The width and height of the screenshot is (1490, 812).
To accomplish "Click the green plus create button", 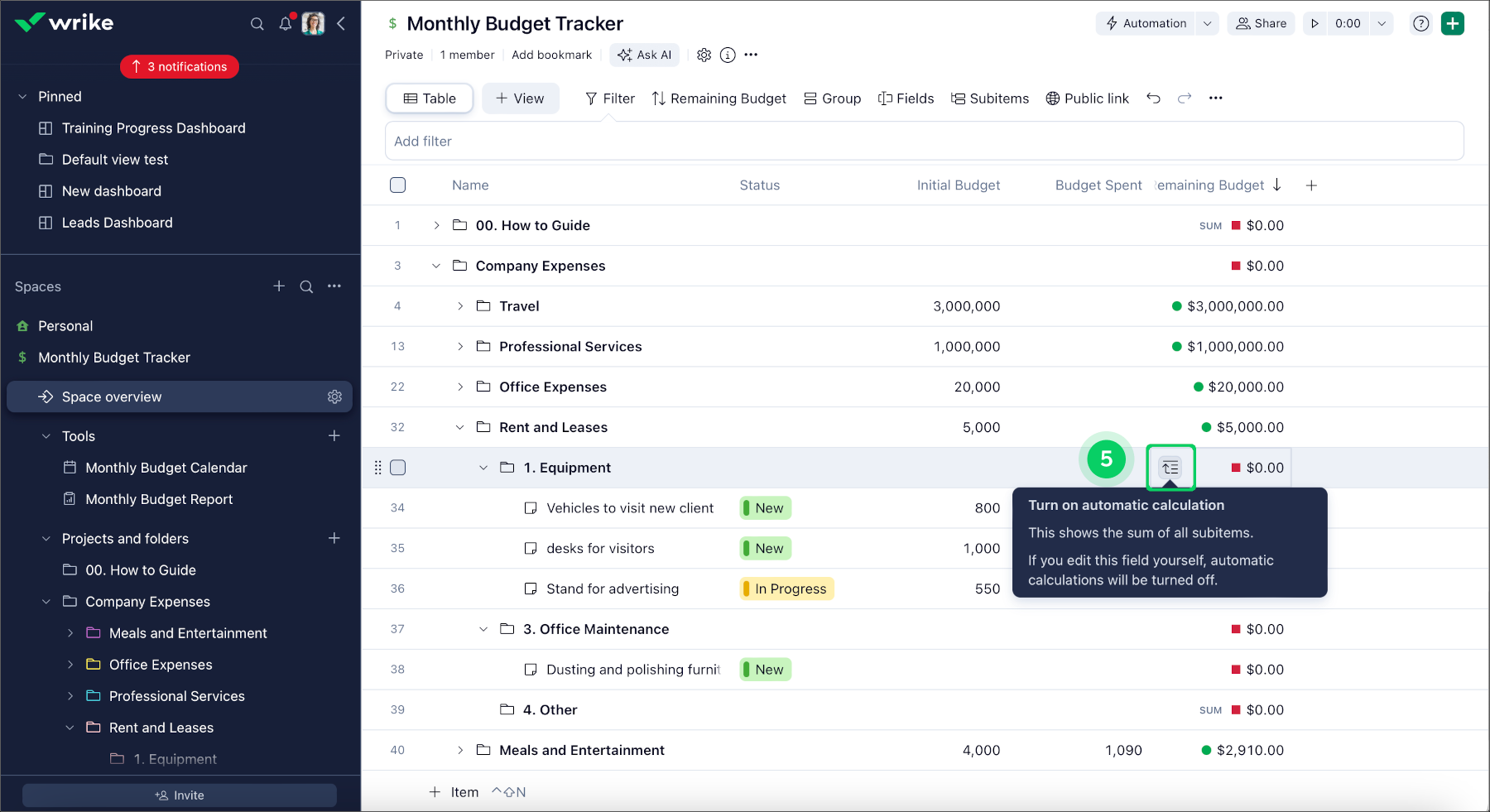I will coord(1452,23).
